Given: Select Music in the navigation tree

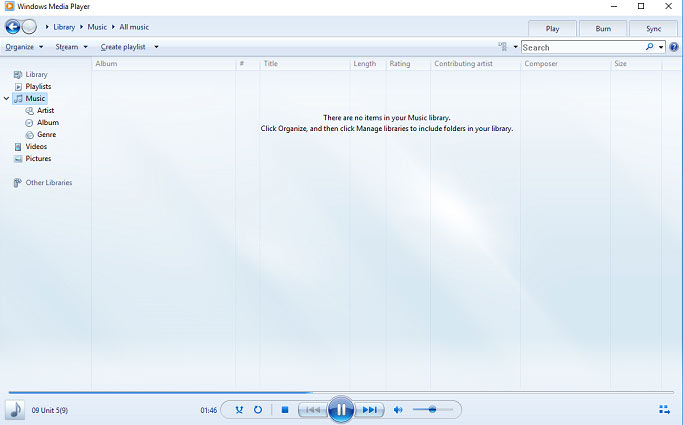Looking at the screenshot, I should [x=30, y=98].
